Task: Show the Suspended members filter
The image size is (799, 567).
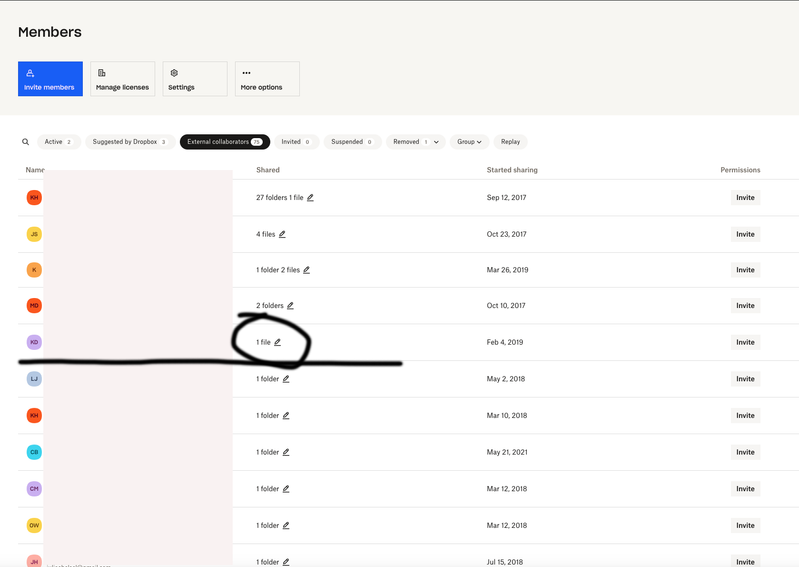Action: (x=352, y=142)
